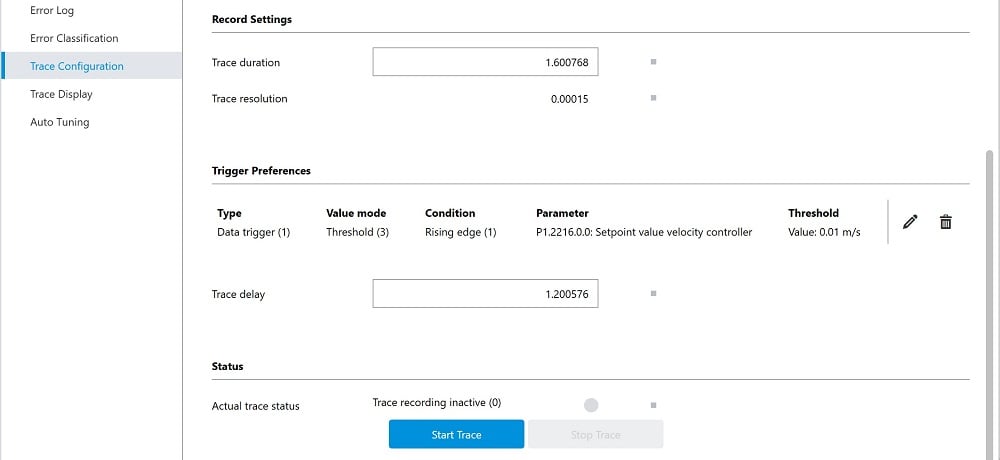Click the Stop Trace button
Screen dimensions: 1000x460
click(x=596, y=434)
